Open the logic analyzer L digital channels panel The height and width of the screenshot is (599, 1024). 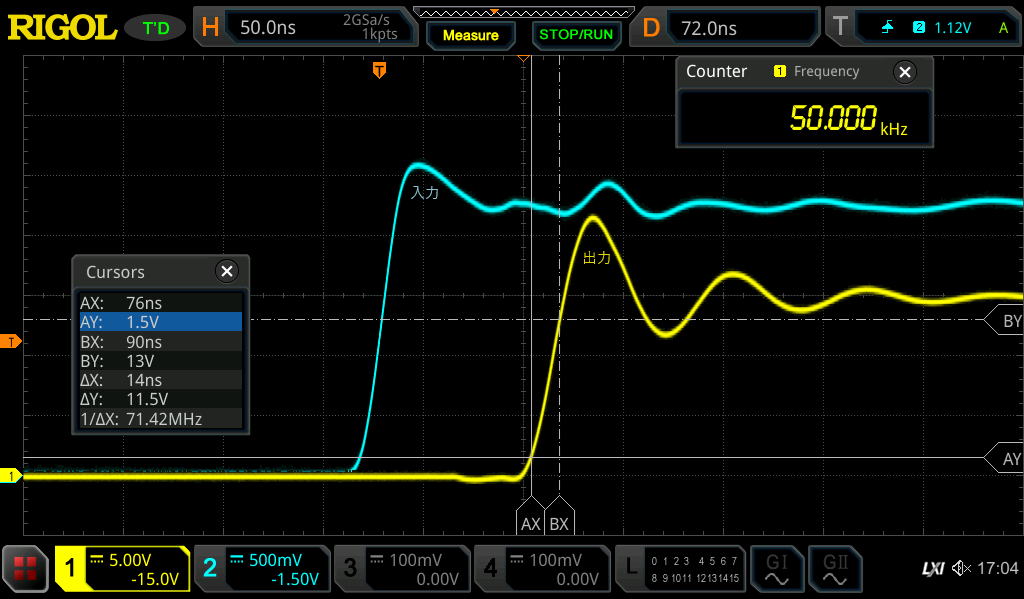coord(680,569)
